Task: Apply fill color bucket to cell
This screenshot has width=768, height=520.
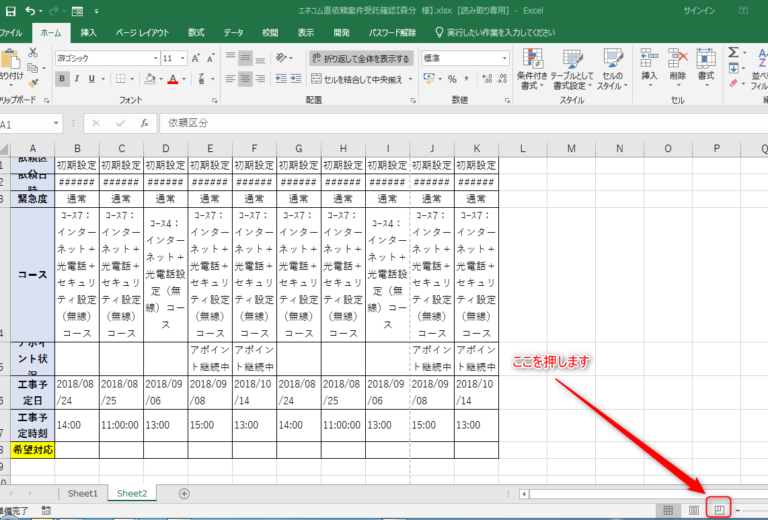Action: 150,79
